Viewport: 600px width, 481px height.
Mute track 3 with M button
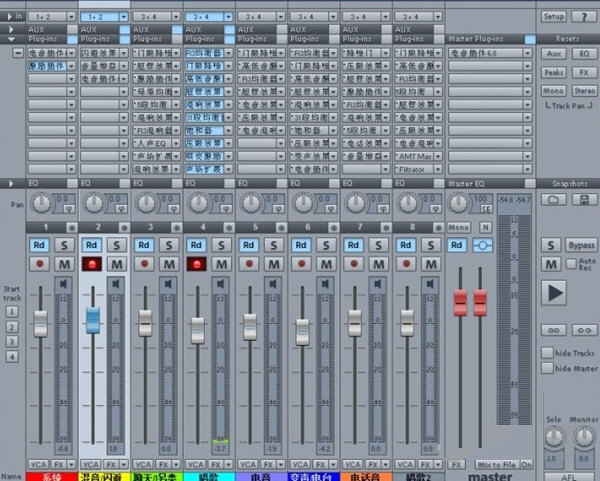coord(169,264)
